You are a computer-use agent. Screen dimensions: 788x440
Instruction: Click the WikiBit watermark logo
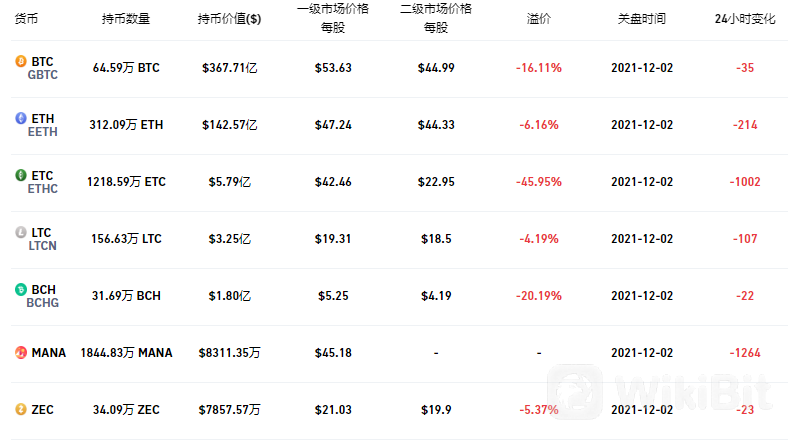pyautogui.click(x=659, y=392)
